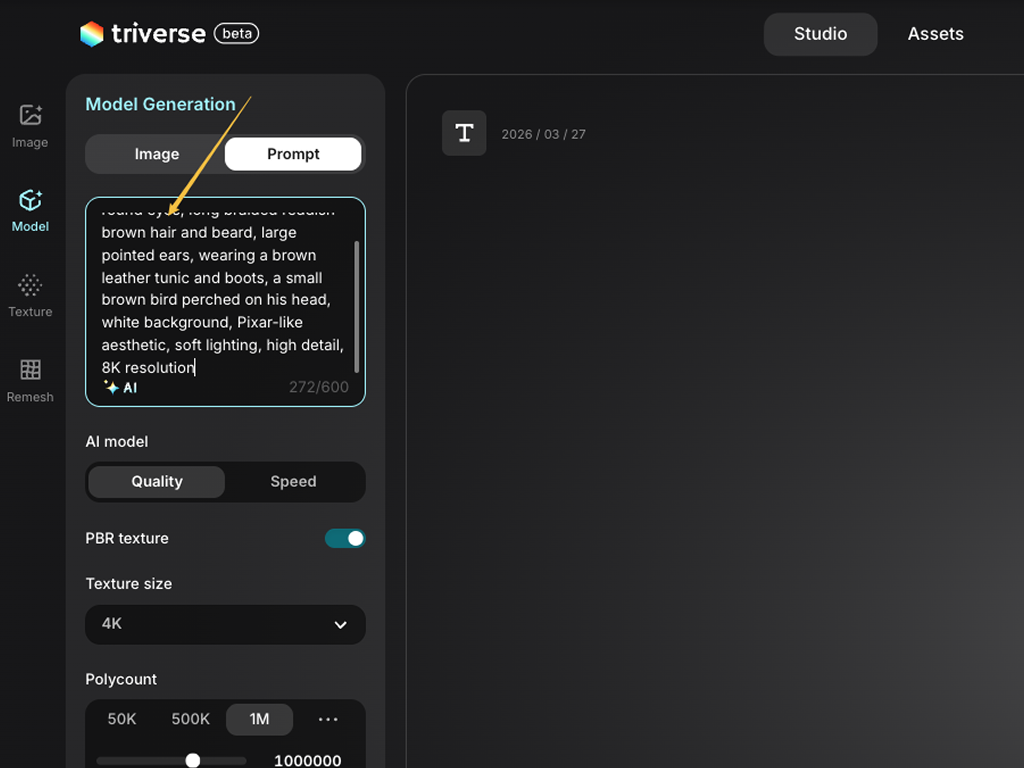Switch to the Prompt input tab
The width and height of the screenshot is (1024, 768).
(x=293, y=154)
